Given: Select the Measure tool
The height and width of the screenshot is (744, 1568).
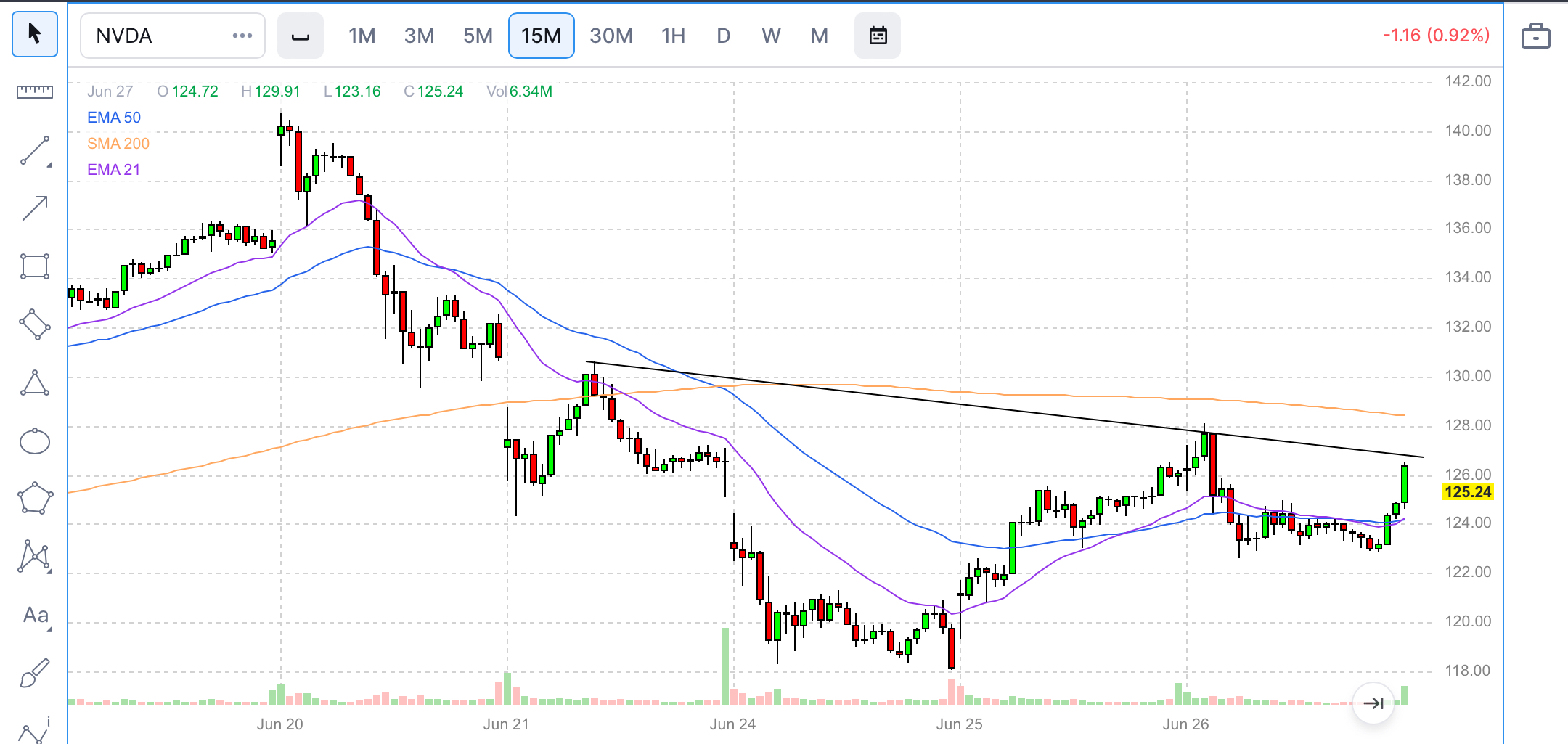Looking at the screenshot, I should click(34, 92).
